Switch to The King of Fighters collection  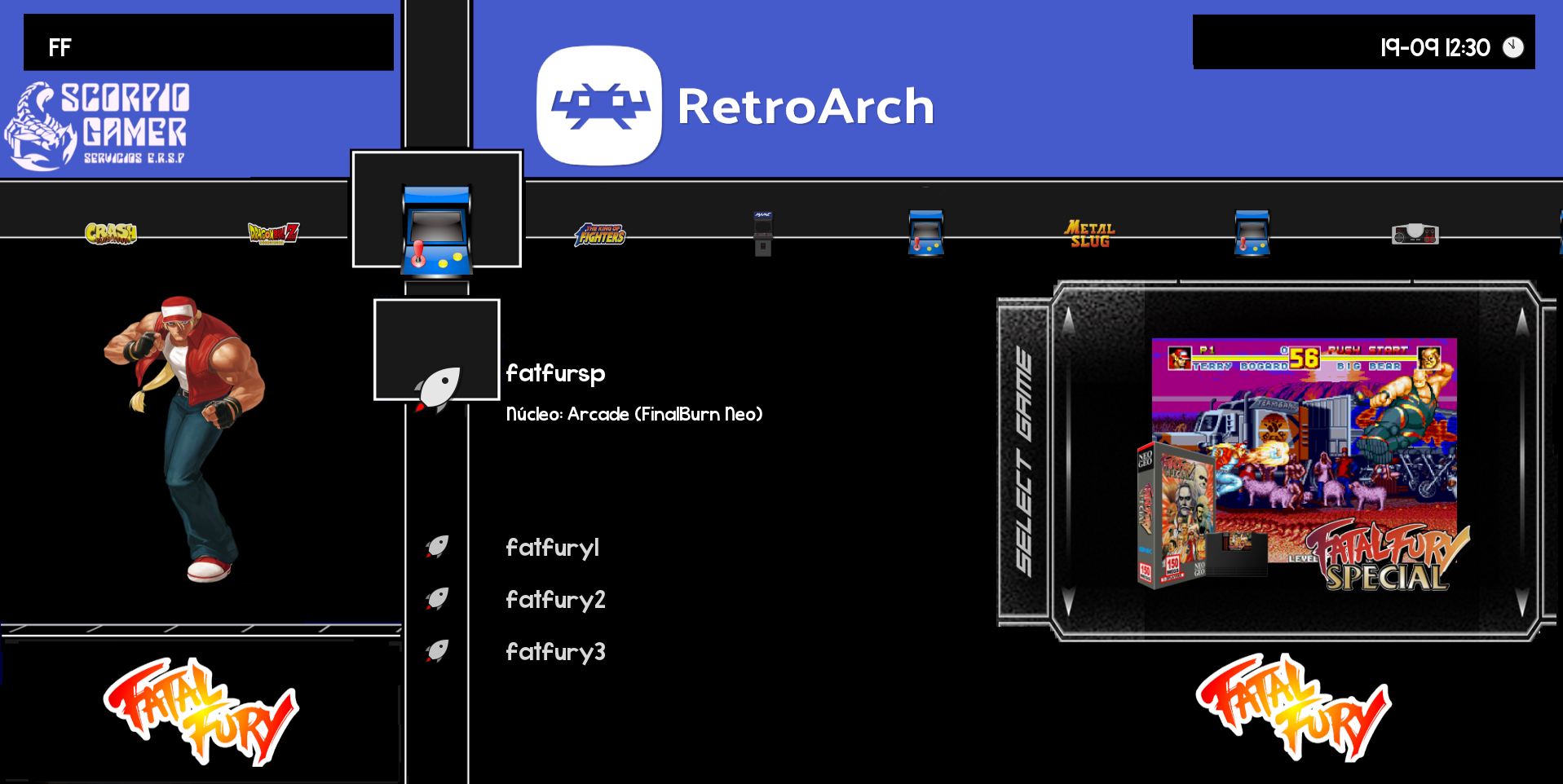point(600,235)
